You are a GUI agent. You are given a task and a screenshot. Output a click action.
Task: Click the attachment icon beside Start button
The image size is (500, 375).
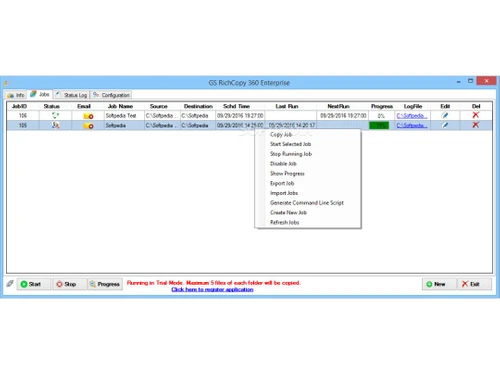click(10, 284)
